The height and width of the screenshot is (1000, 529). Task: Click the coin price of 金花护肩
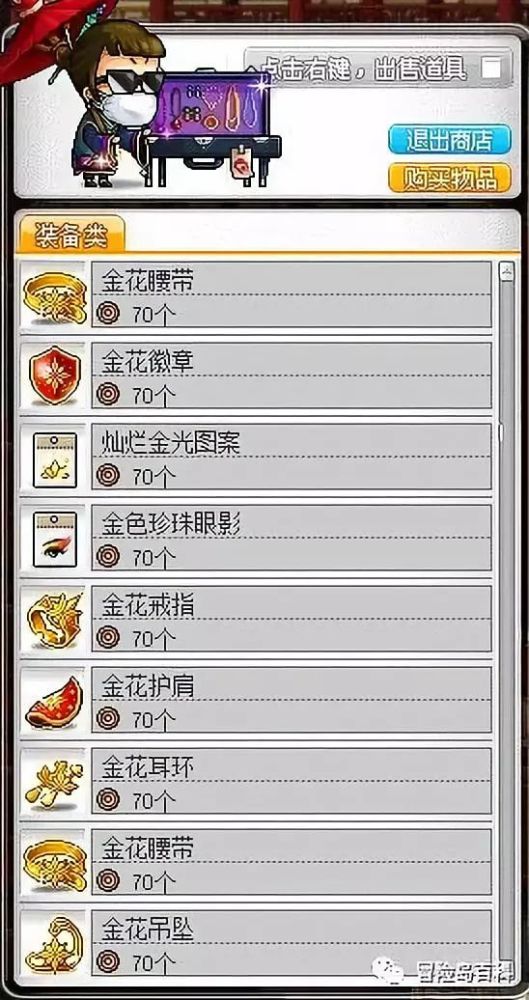coord(135,719)
